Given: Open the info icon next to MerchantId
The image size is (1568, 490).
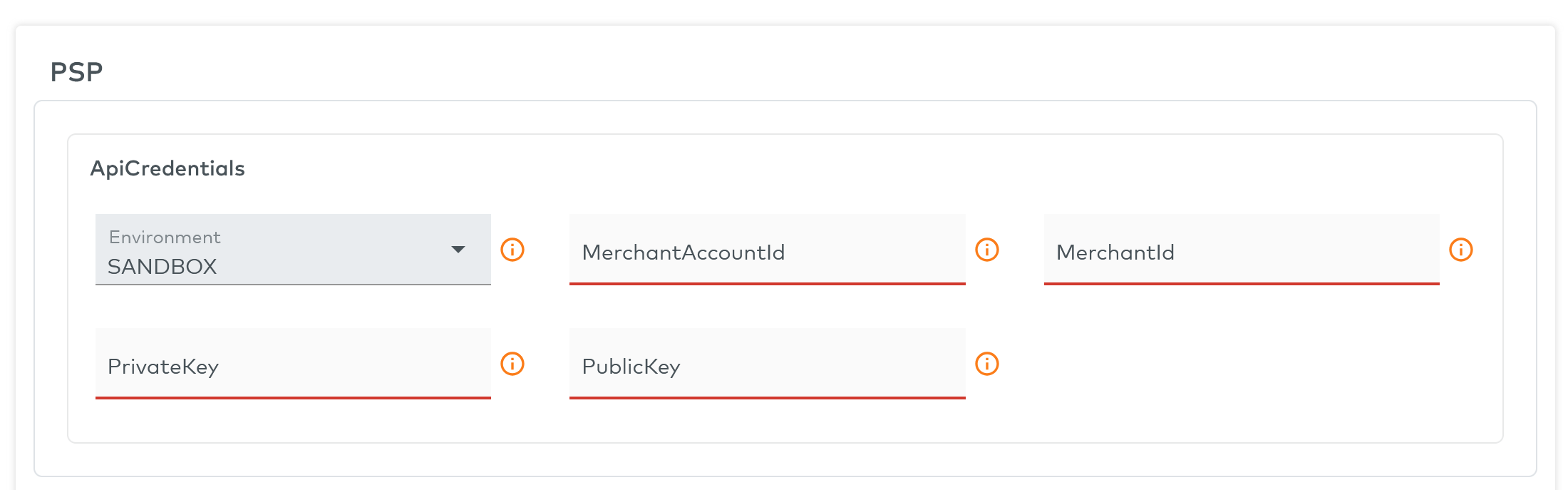Looking at the screenshot, I should [x=1461, y=250].
